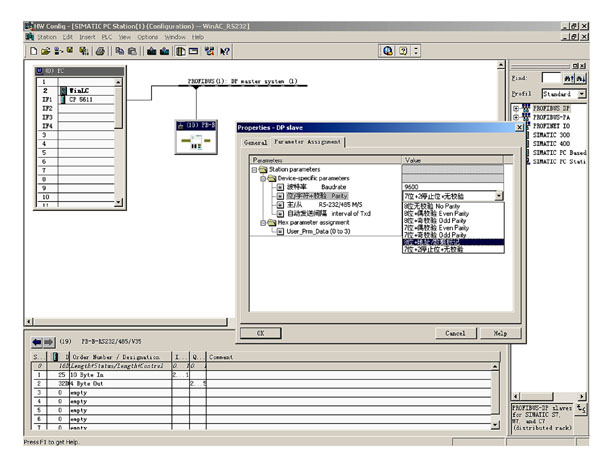The image size is (611, 472).
Task: Switch to the General tab
Action: point(256,143)
